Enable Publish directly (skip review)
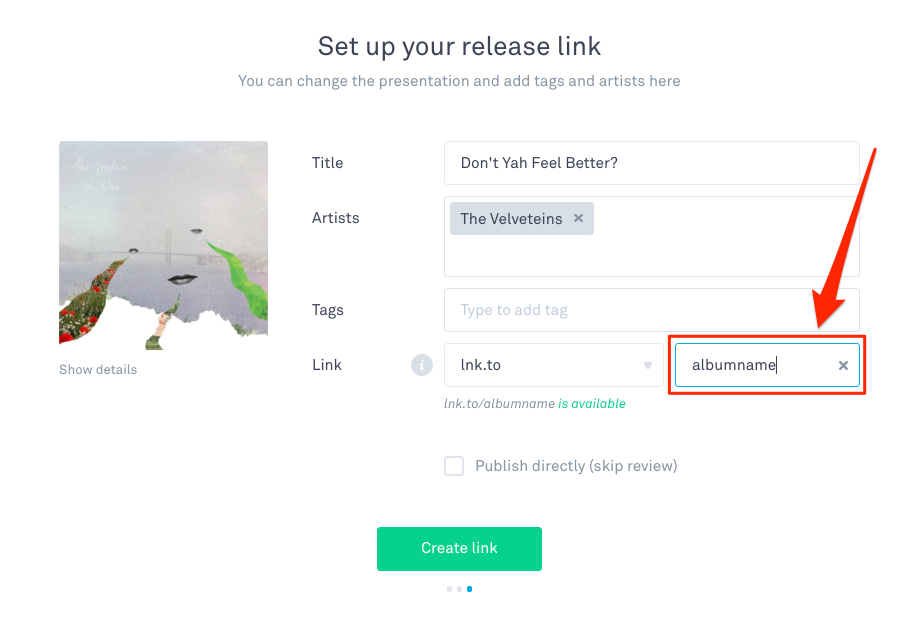Image resolution: width=906 pixels, height=635 pixels. [x=454, y=466]
